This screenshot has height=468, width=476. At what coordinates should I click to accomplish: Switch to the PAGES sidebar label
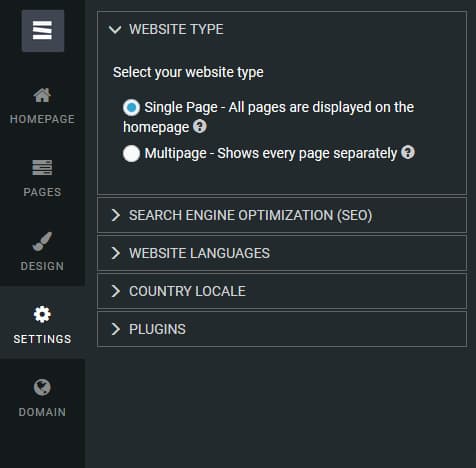click(x=42, y=192)
